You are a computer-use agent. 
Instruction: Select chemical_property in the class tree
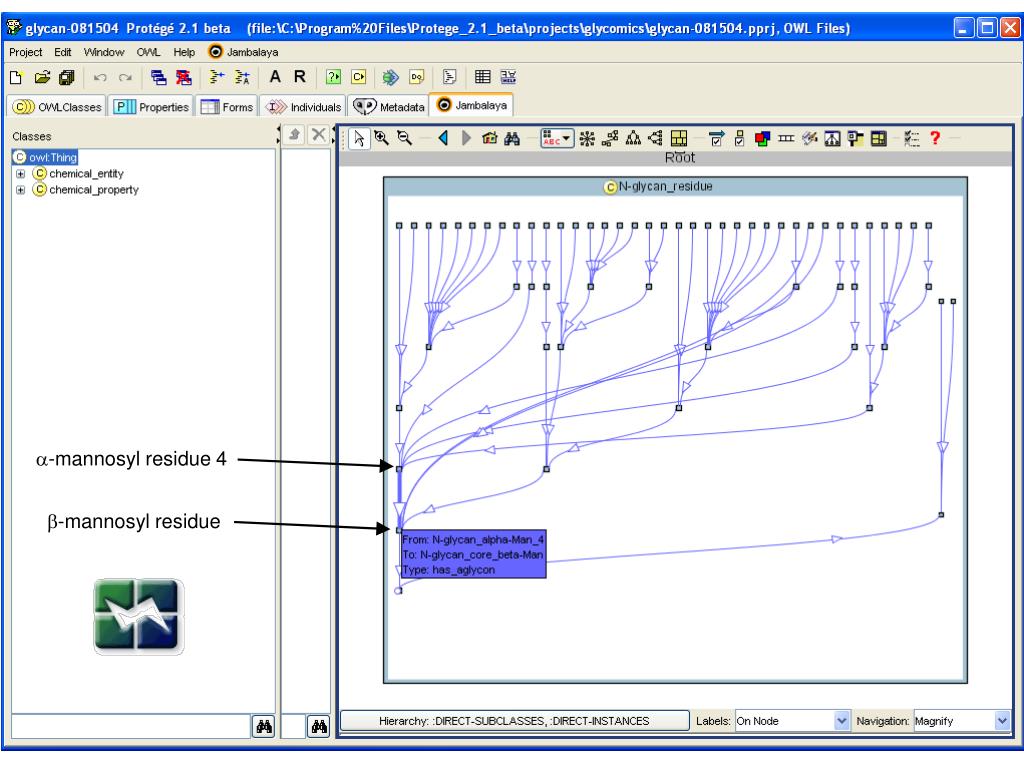pyautogui.click(x=86, y=190)
